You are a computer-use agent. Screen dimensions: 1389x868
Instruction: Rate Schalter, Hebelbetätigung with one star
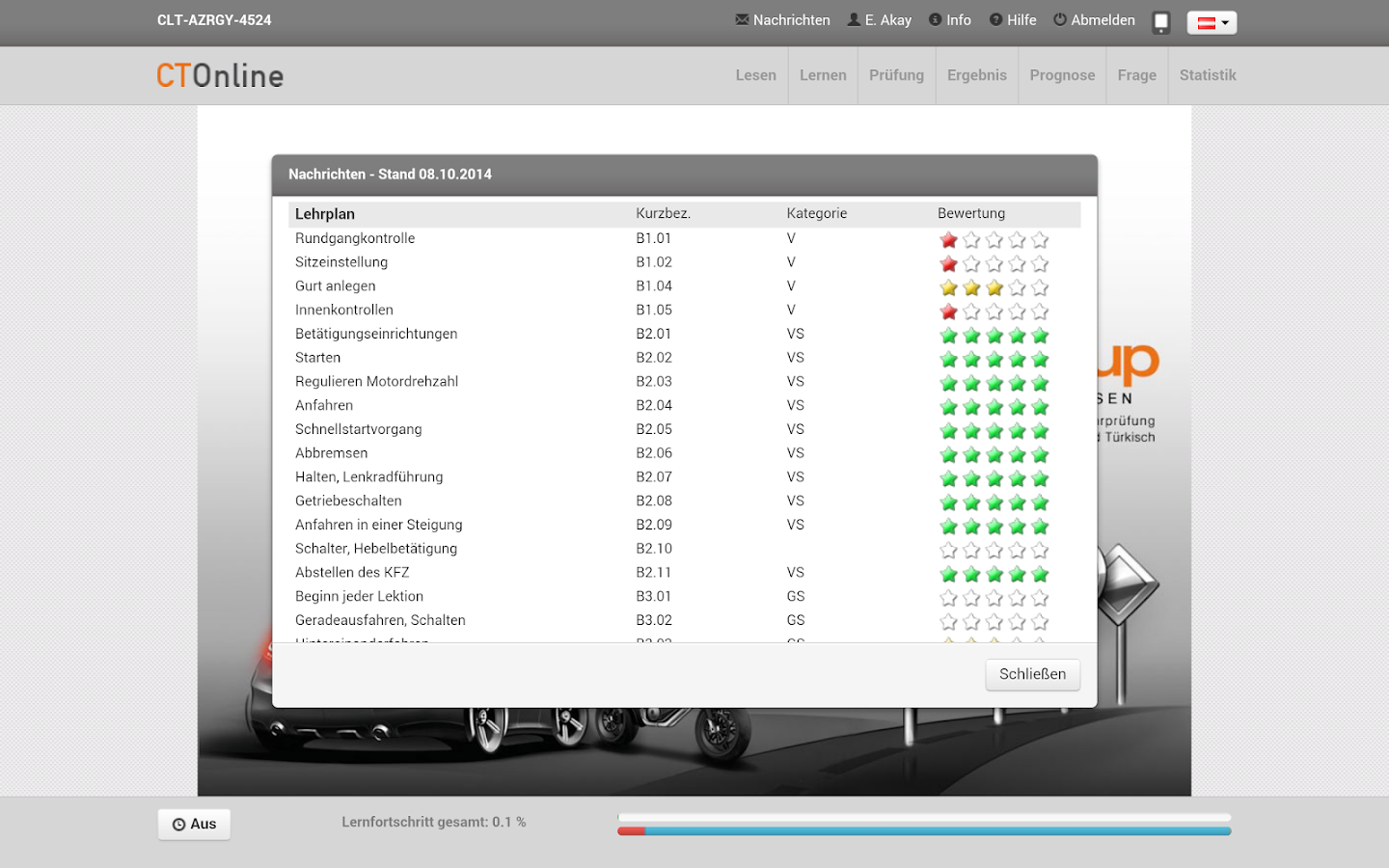[x=948, y=550]
